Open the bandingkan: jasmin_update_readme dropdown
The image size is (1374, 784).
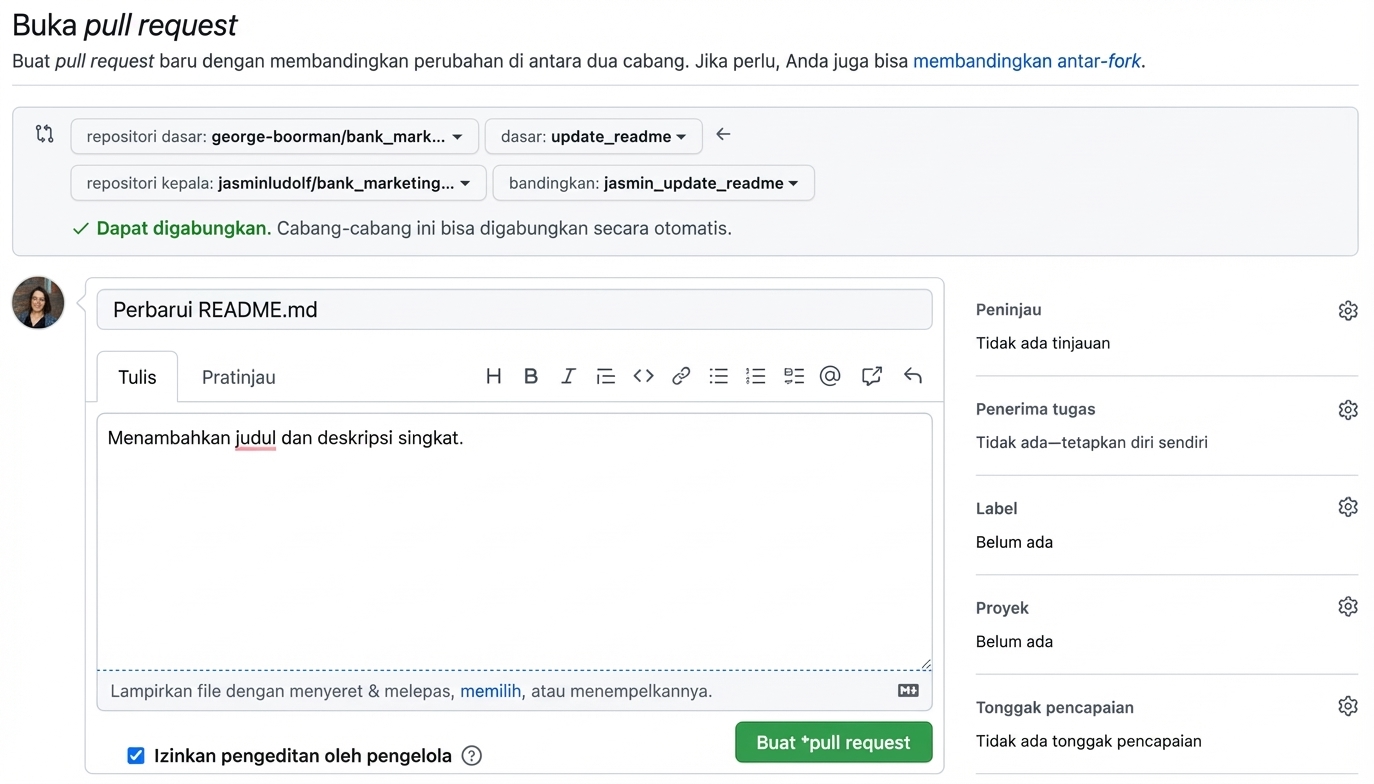click(x=654, y=183)
